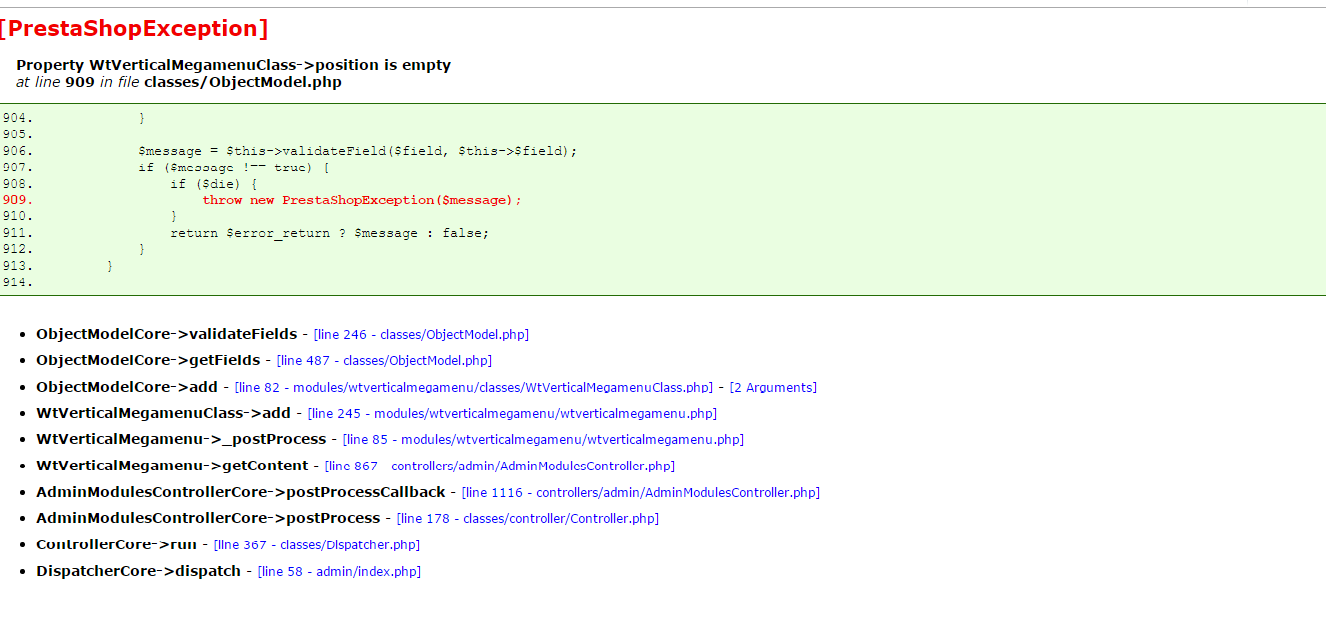
Task: Click the 'WtVerticalMegamenuClass->add' trace entry
Action: tap(163, 413)
